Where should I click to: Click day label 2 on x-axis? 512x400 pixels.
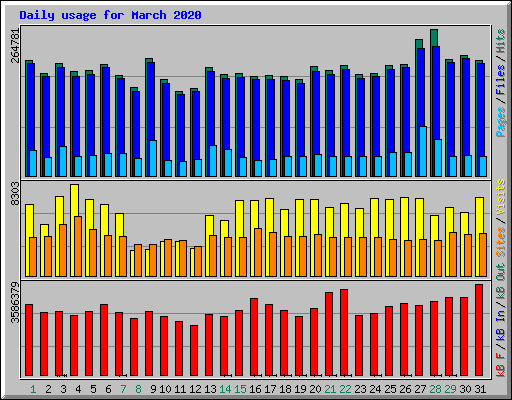pyautogui.click(x=48, y=389)
